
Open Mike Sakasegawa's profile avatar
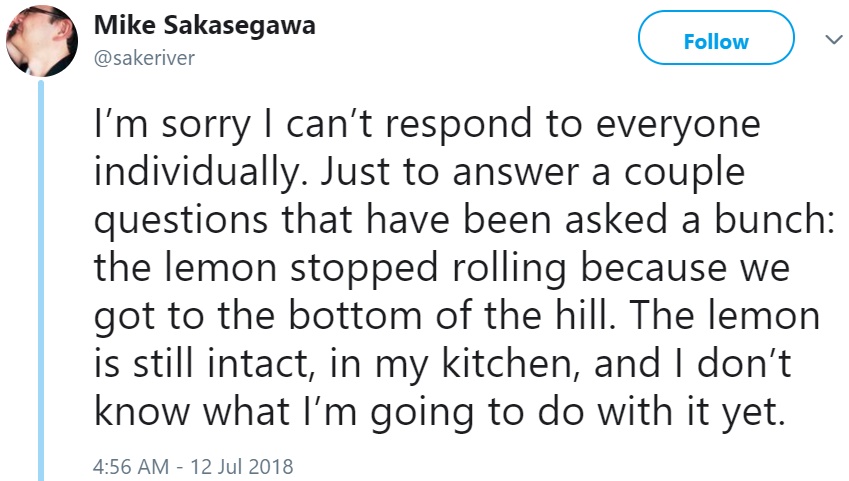pyautogui.click(x=42, y=41)
